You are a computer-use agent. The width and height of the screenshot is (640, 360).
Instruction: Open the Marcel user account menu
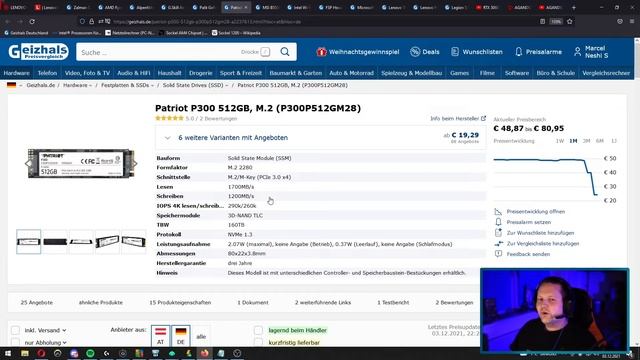(x=591, y=52)
